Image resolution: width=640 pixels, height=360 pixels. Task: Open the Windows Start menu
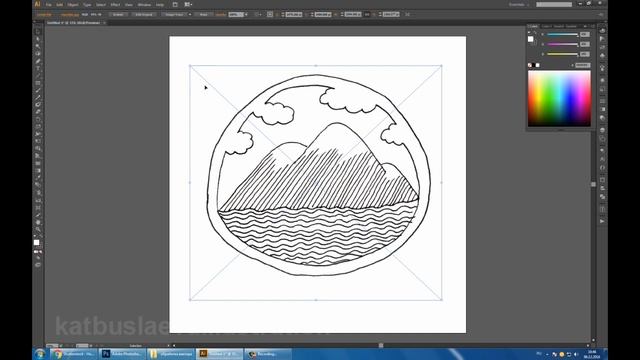tap(40, 354)
